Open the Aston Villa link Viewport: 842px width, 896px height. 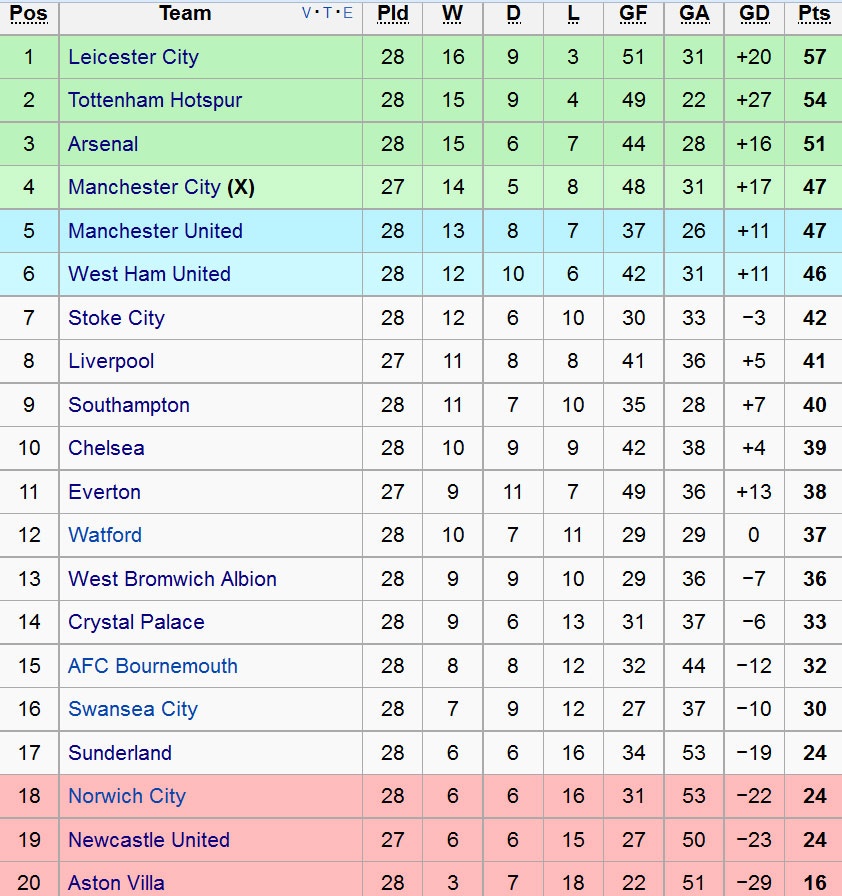point(116,883)
